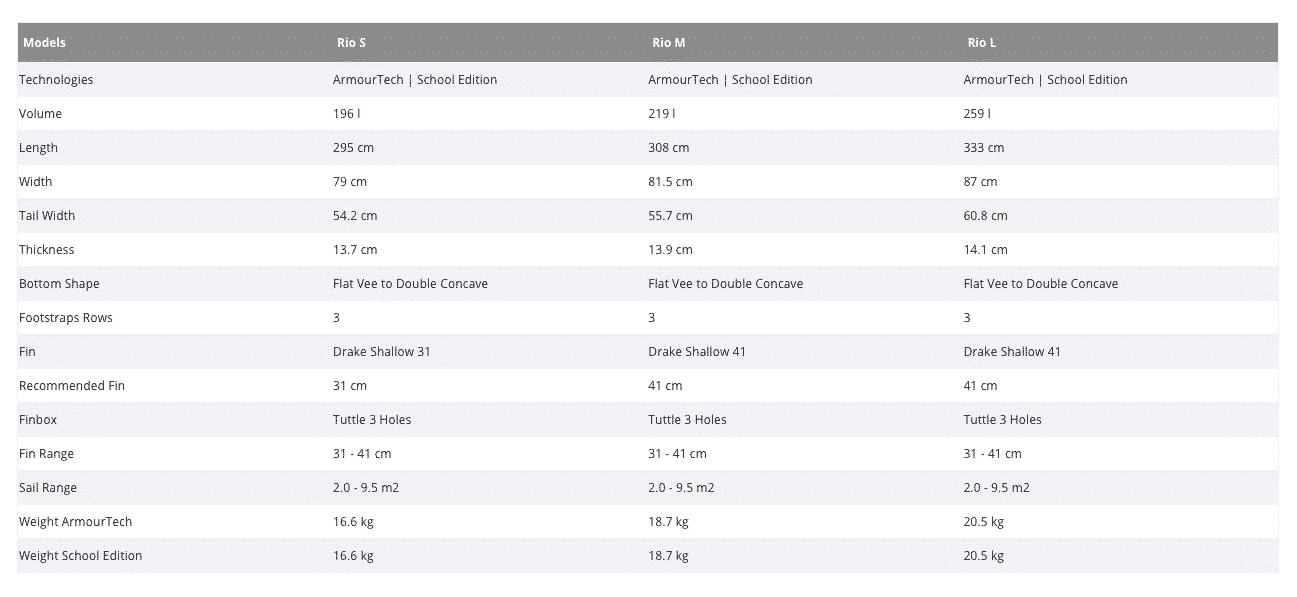
Task: Click the Finbox row label
Action: pyautogui.click(x=38, y=420)
